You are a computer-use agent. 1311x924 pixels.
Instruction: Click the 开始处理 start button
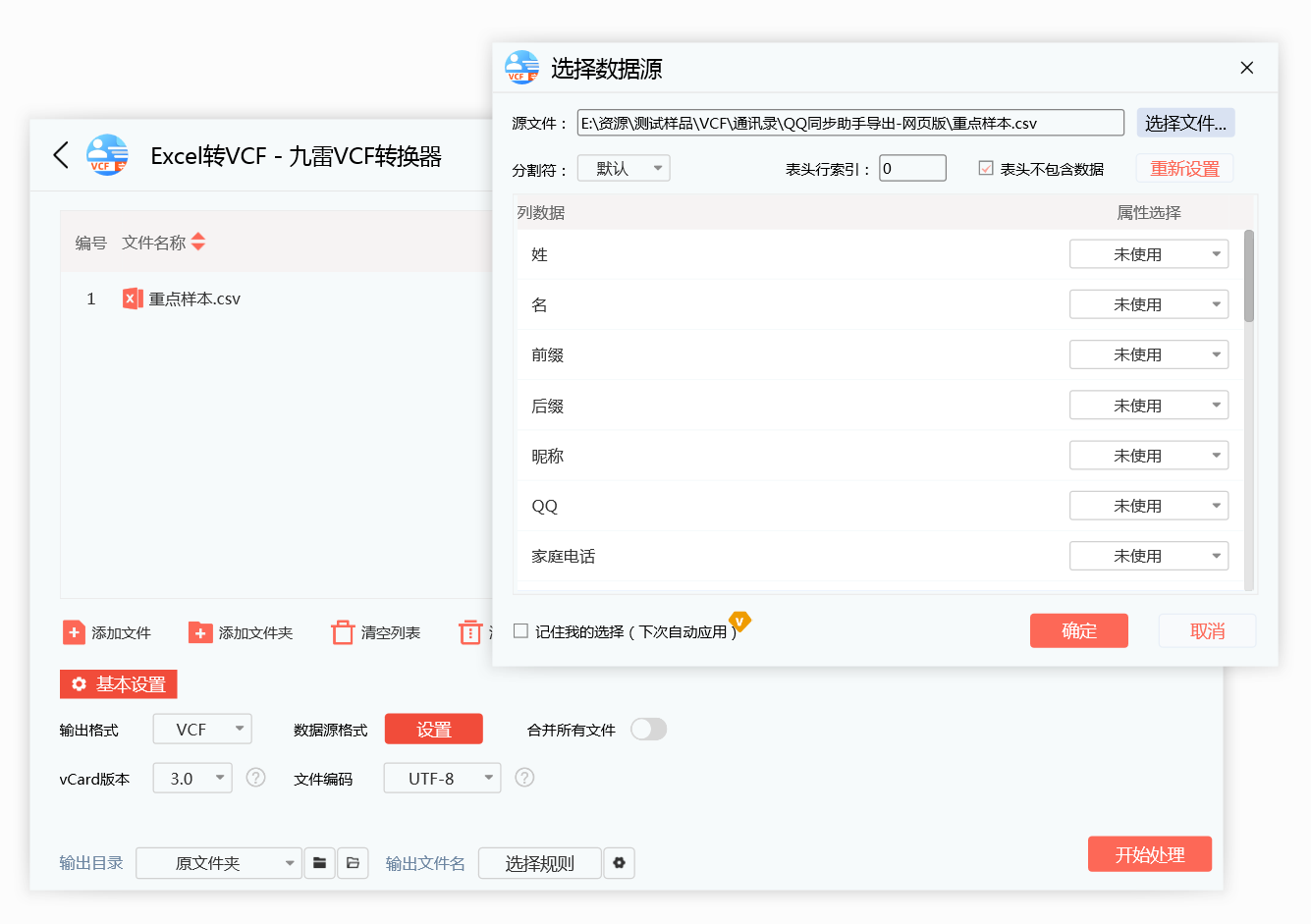click(x=1149, y=853)
